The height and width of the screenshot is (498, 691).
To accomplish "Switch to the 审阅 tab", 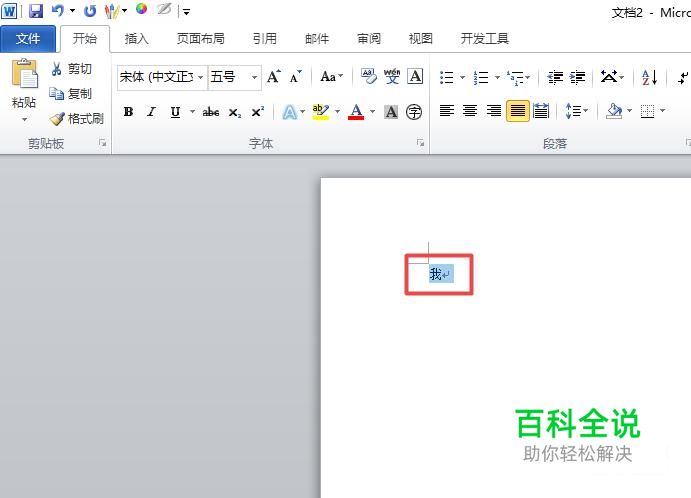I will click(369, 39).
